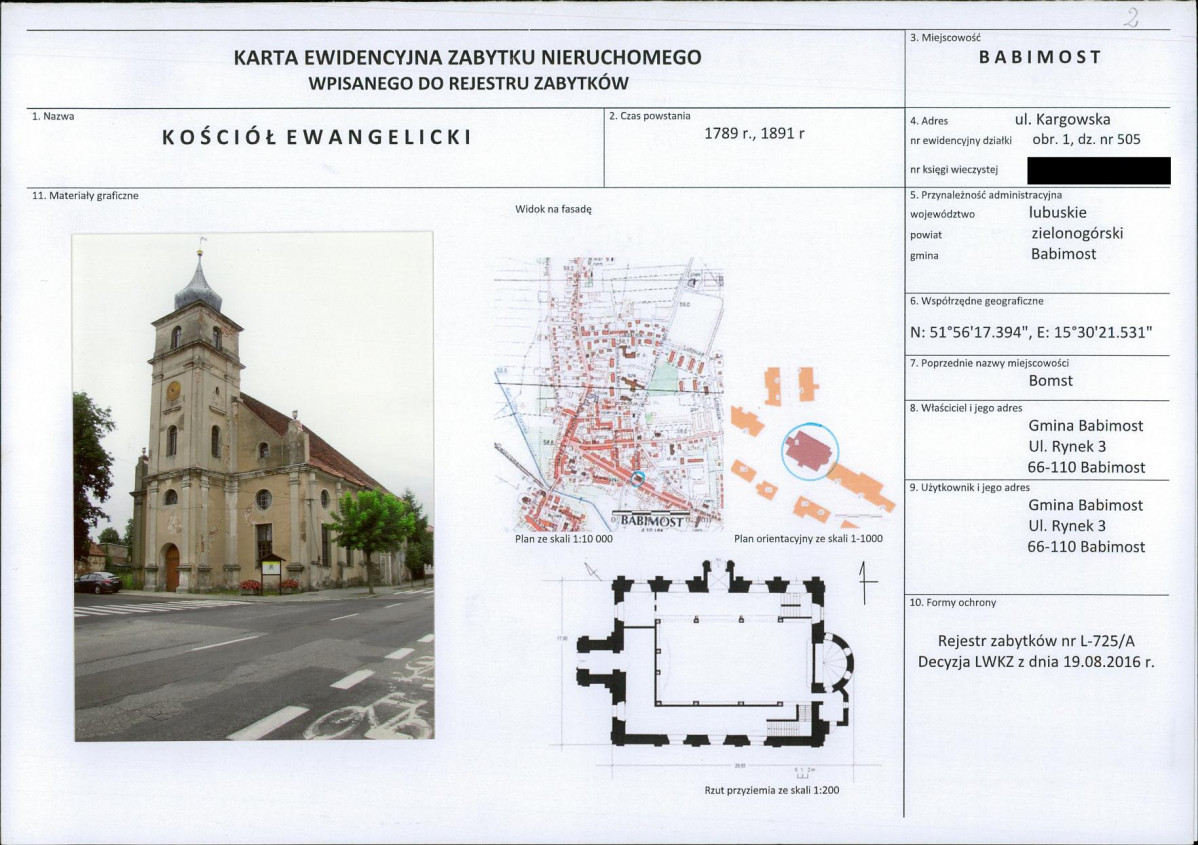Click the label nr ewidencyjny działki
Screen dimensions: 1198x845
point(960,141)
